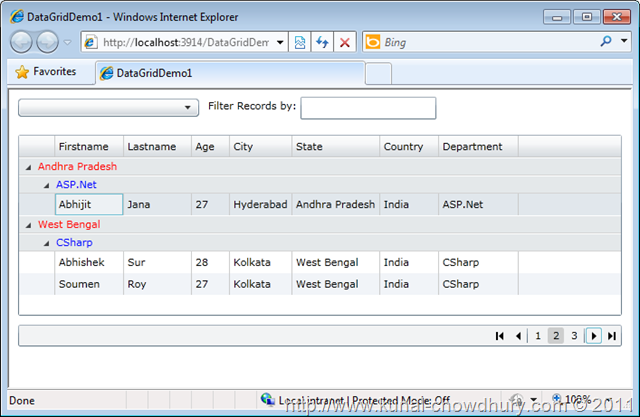
Task: Toggle Compatibility View icon
Action: pos(300,42)
